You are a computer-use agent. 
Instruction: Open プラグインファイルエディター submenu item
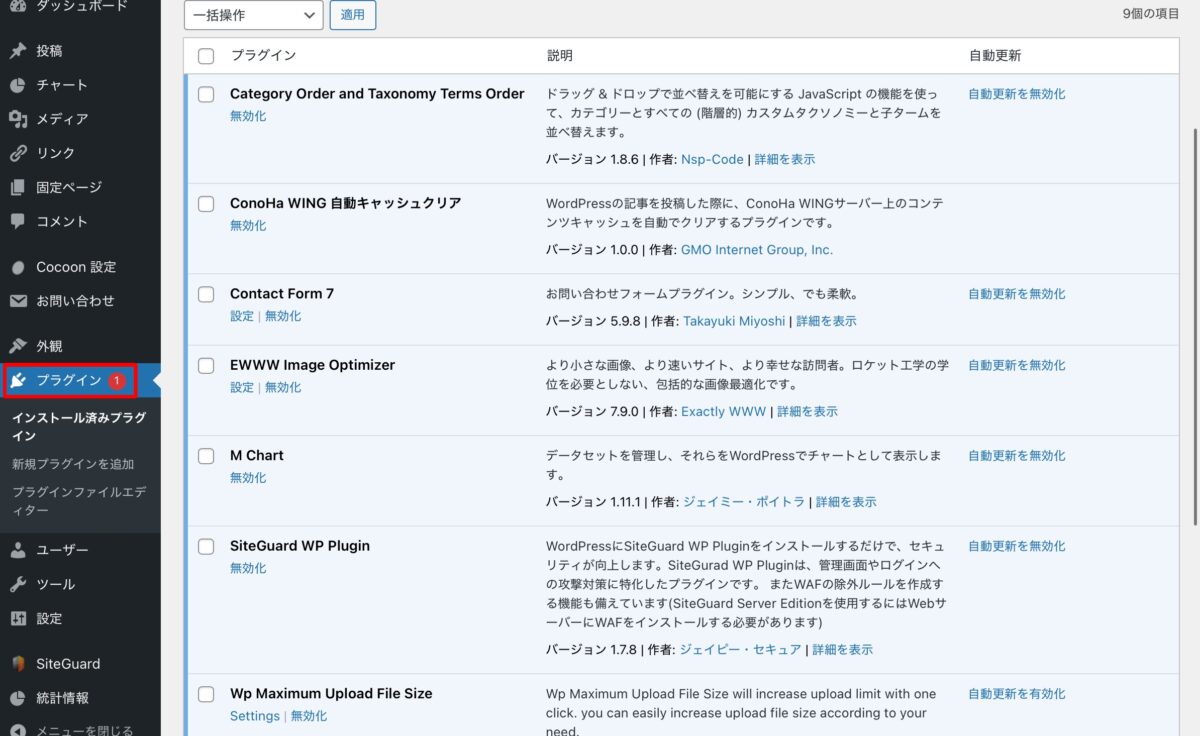point(79,501)
